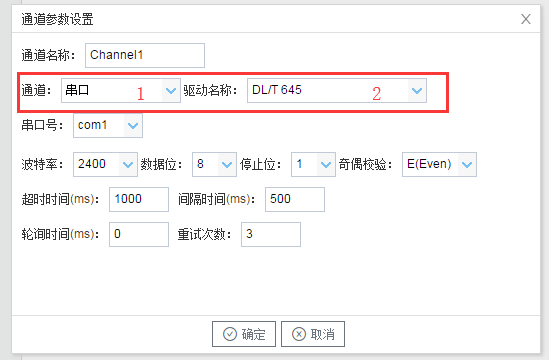Open the 通道 dropdown showing 串口

[x=121, y=91]
